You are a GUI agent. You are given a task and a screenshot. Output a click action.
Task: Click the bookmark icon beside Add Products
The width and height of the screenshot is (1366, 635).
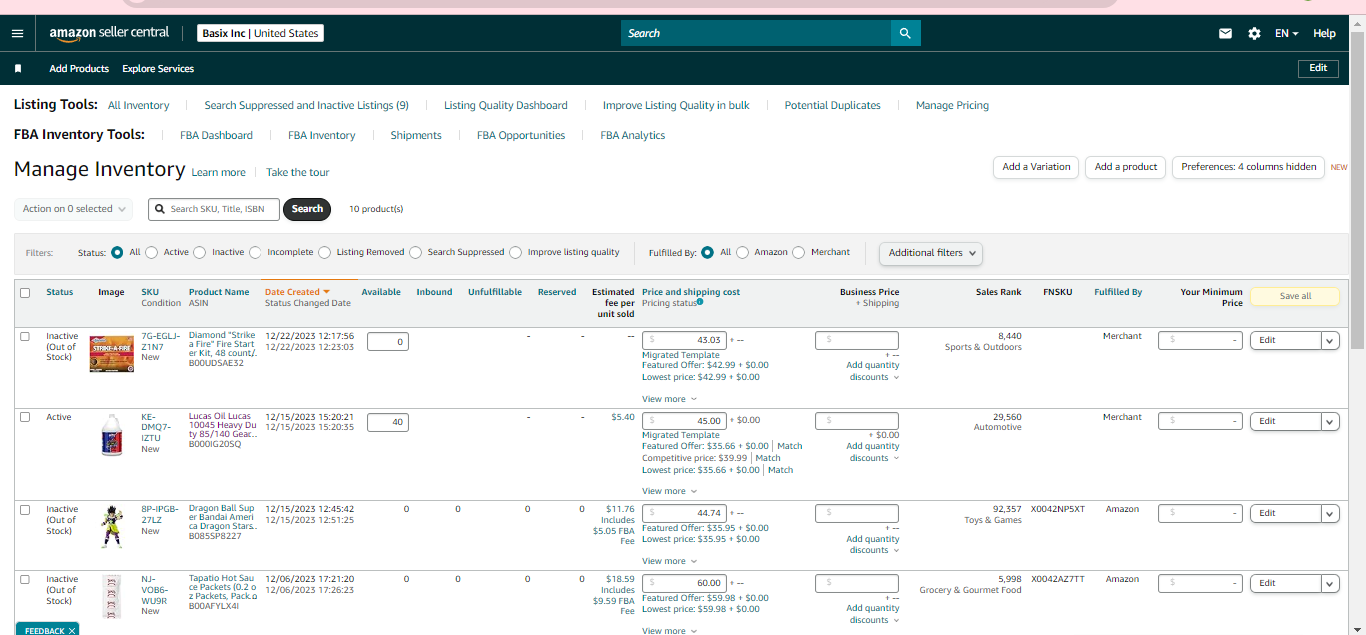click(18, 69)
